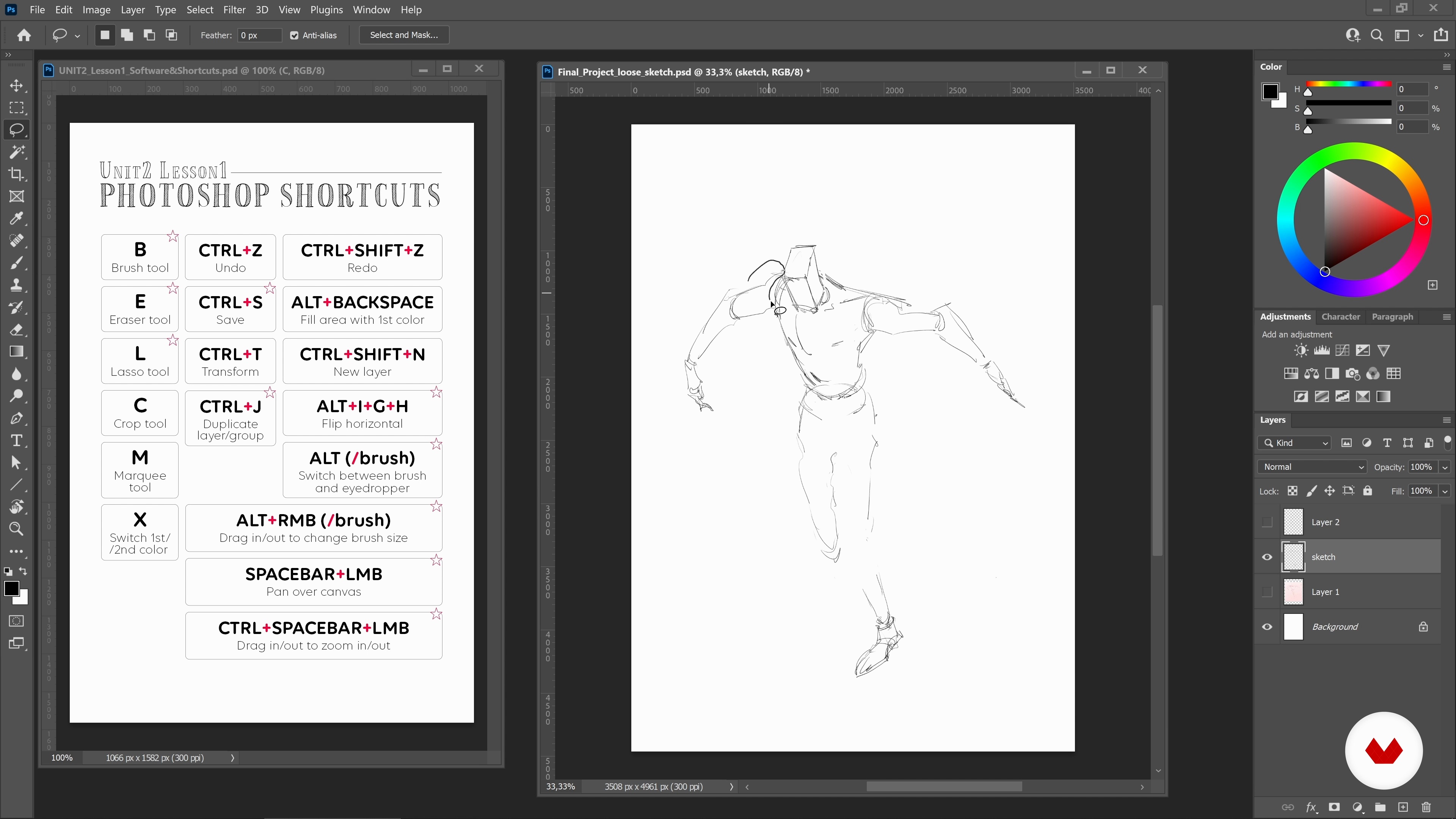Show Layer 2 visibility
The height and width of the screenshot is (819, 1456).
click(x=1267, y=522)
